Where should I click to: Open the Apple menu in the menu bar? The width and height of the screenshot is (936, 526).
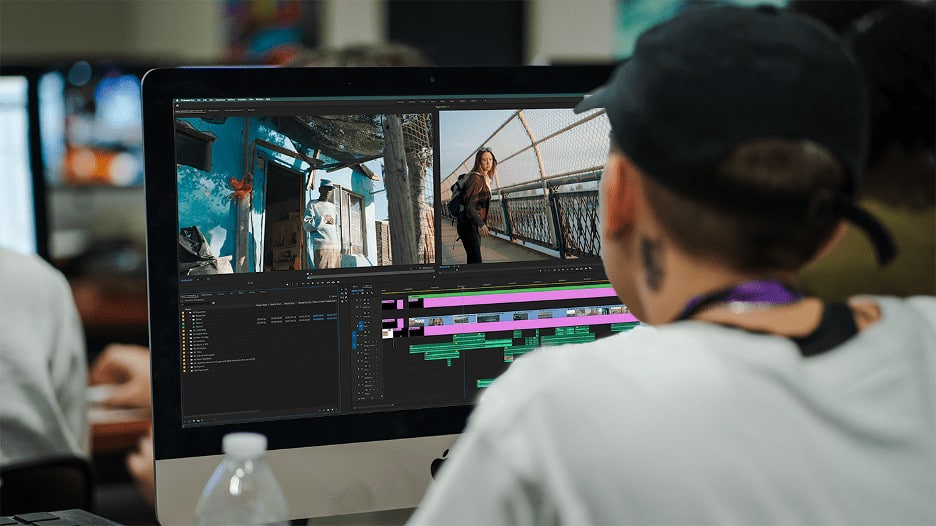[x=177, y=100]
